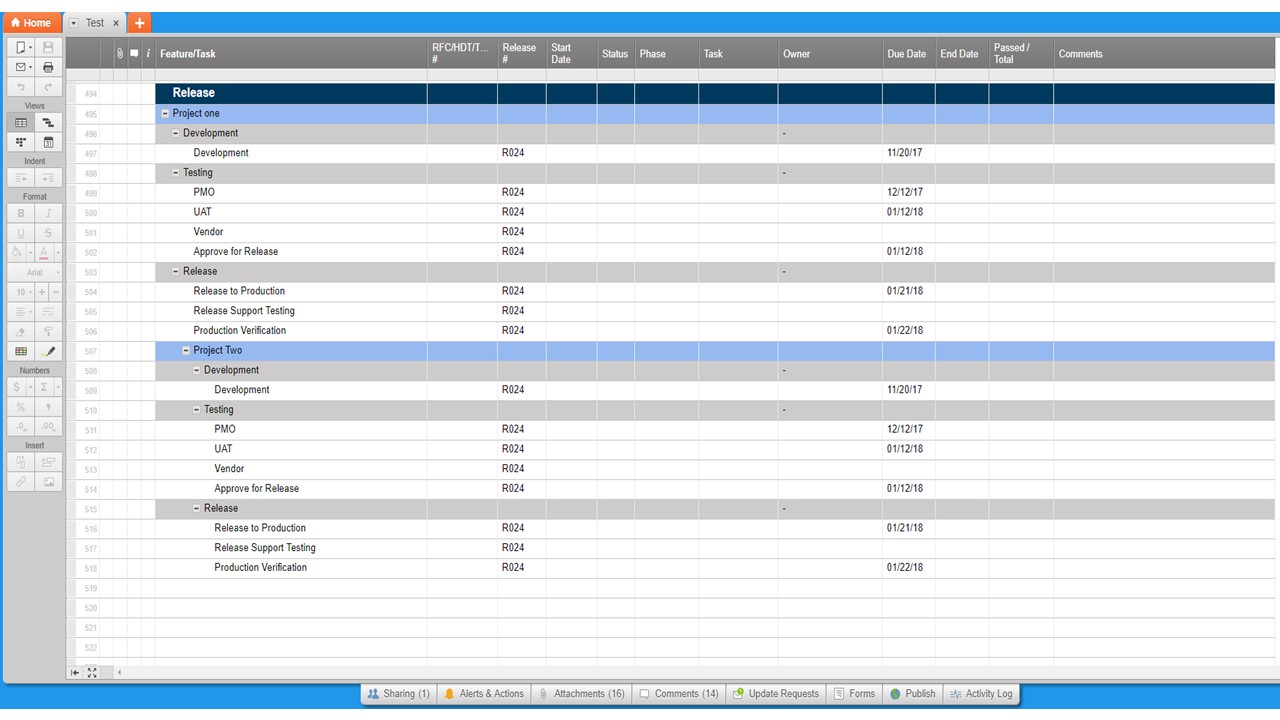
Task: Apply thousands separator comma icon
Action: point(48,407)
